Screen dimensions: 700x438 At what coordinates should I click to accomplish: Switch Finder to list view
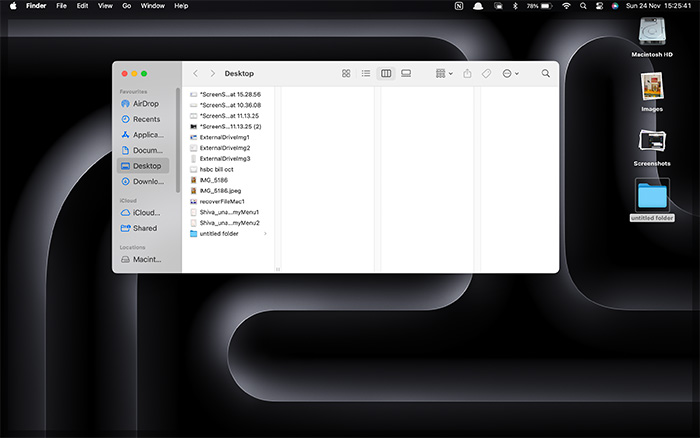366,73
